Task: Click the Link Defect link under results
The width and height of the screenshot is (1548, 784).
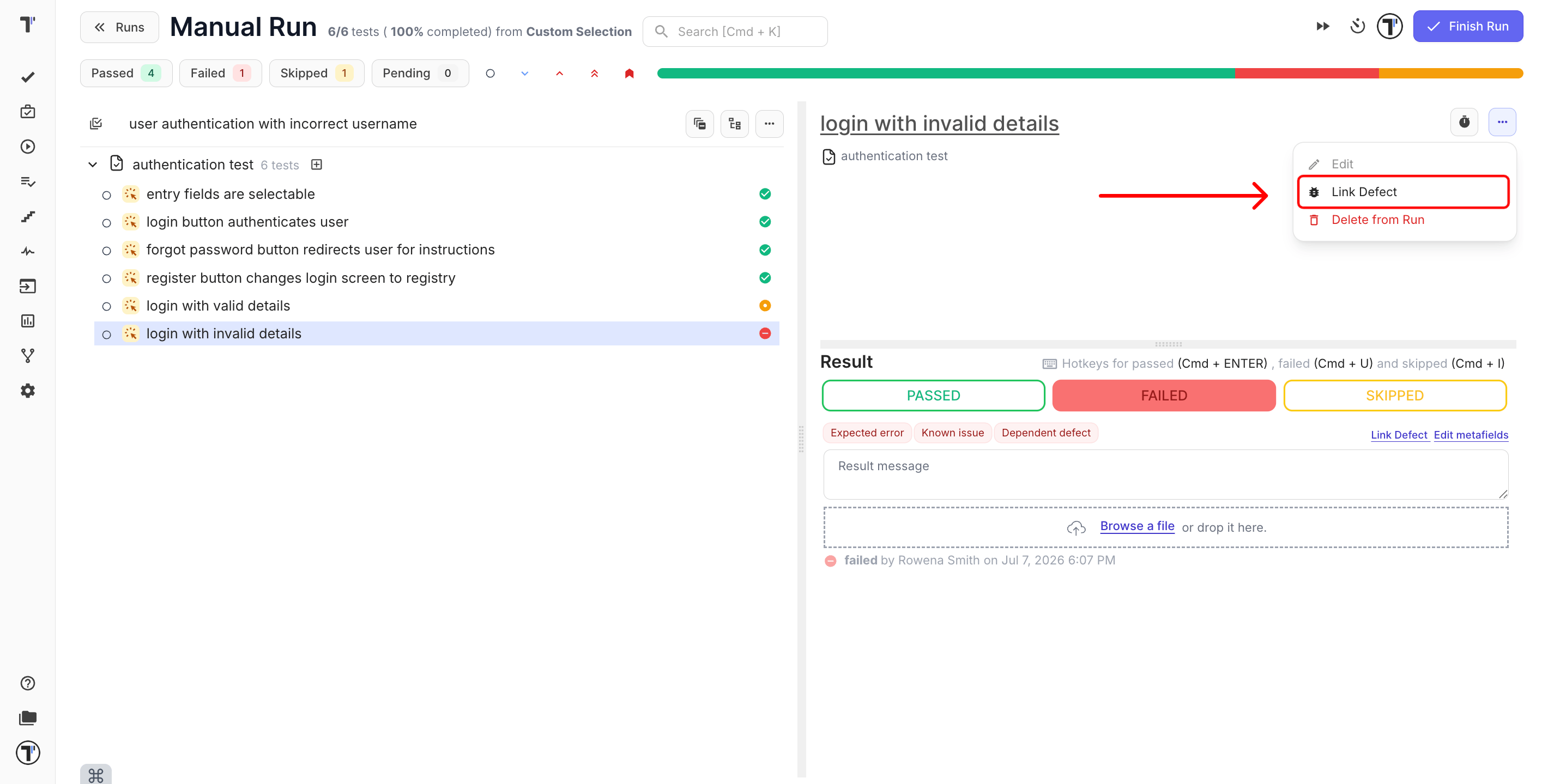Action: (1399, 435)
